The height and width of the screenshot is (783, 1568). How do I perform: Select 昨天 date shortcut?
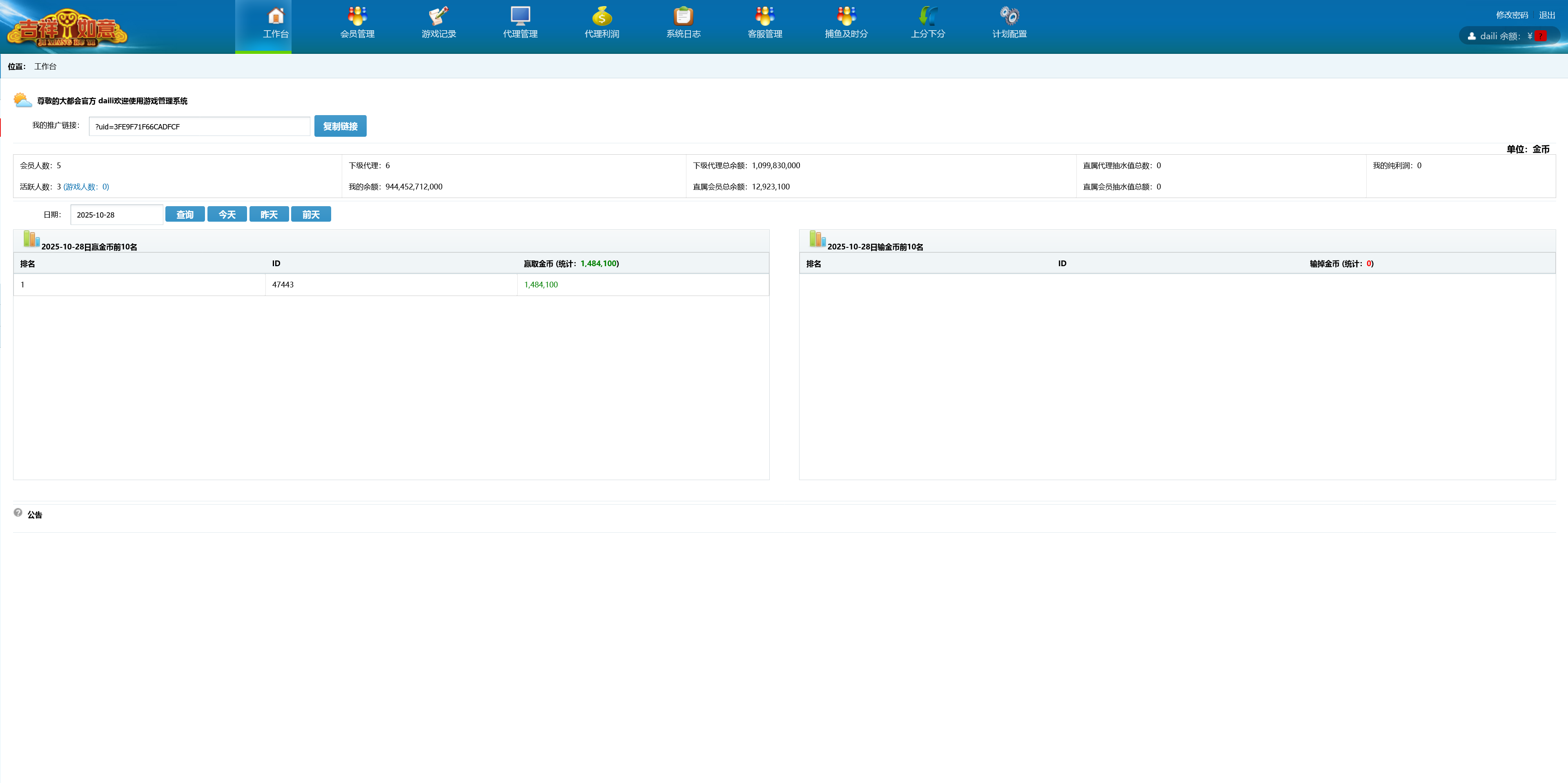pyautogui.click(x=269, y=214)
